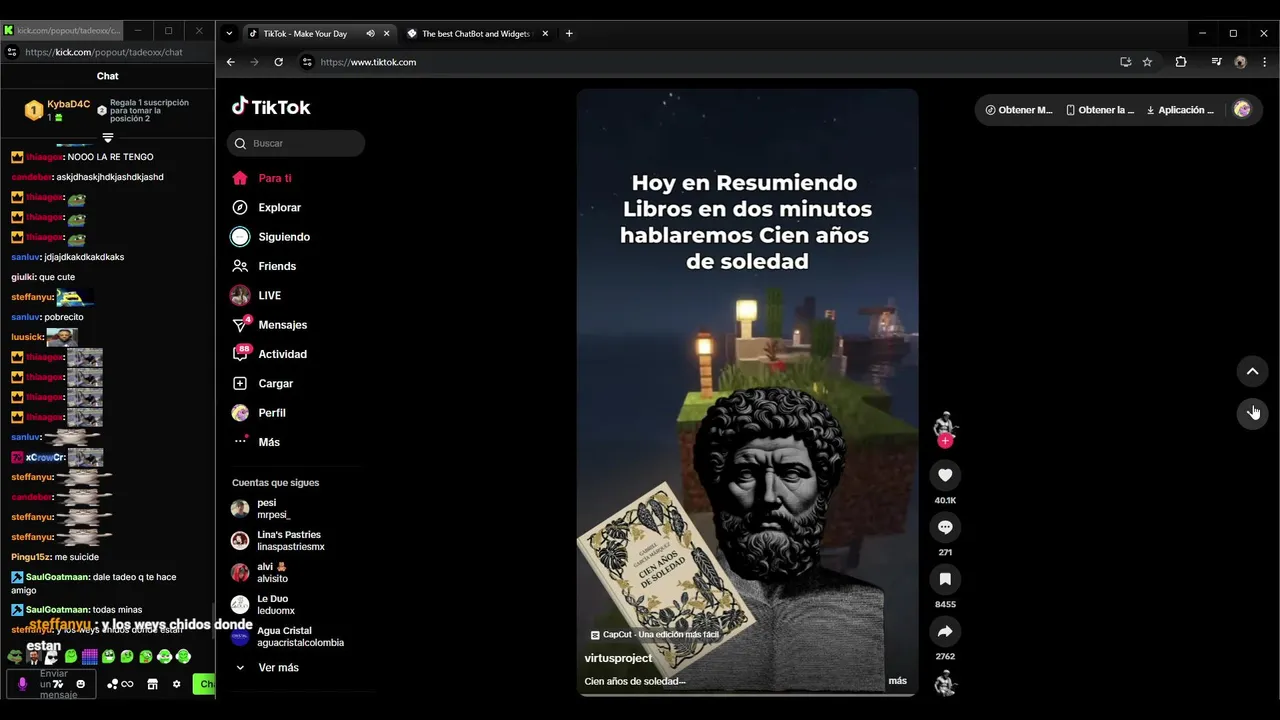1280x720 pixels.
Task: Click the Obtener M... button in the top bar
Action: [x=1019, y=110]
